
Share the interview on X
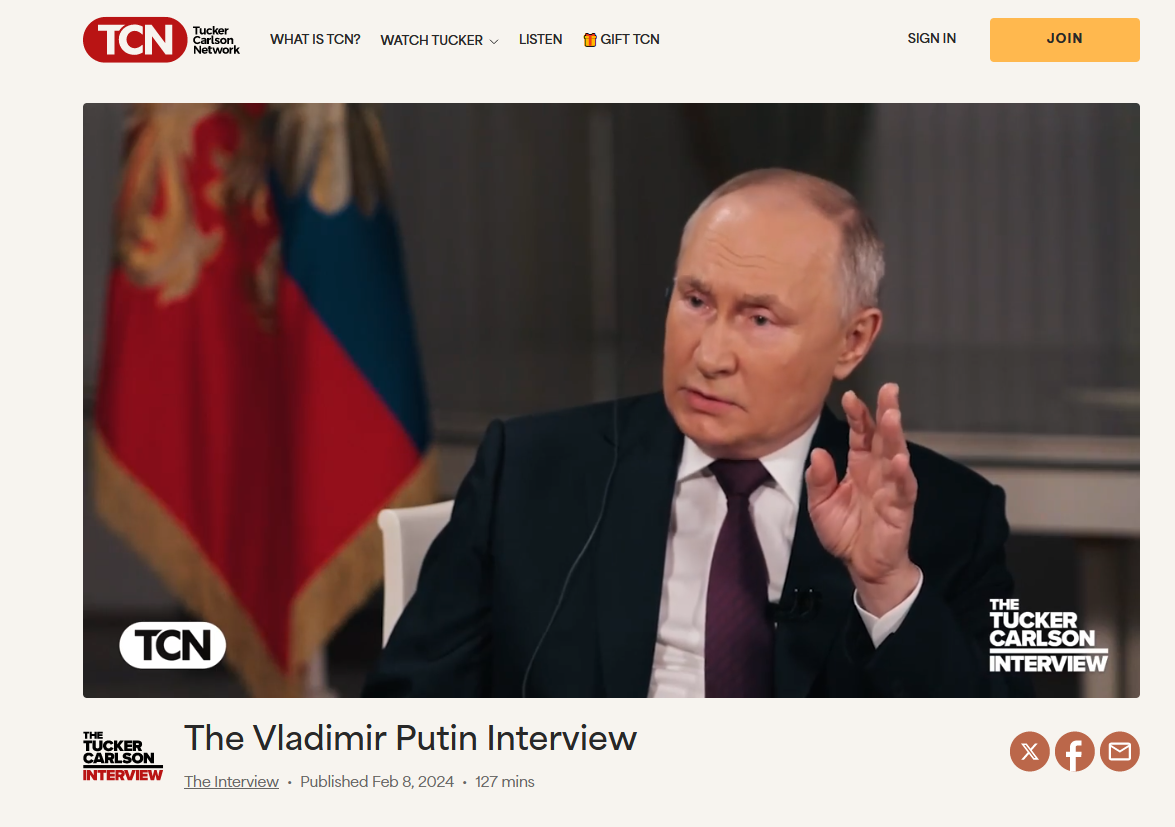tap(1030, 751)
